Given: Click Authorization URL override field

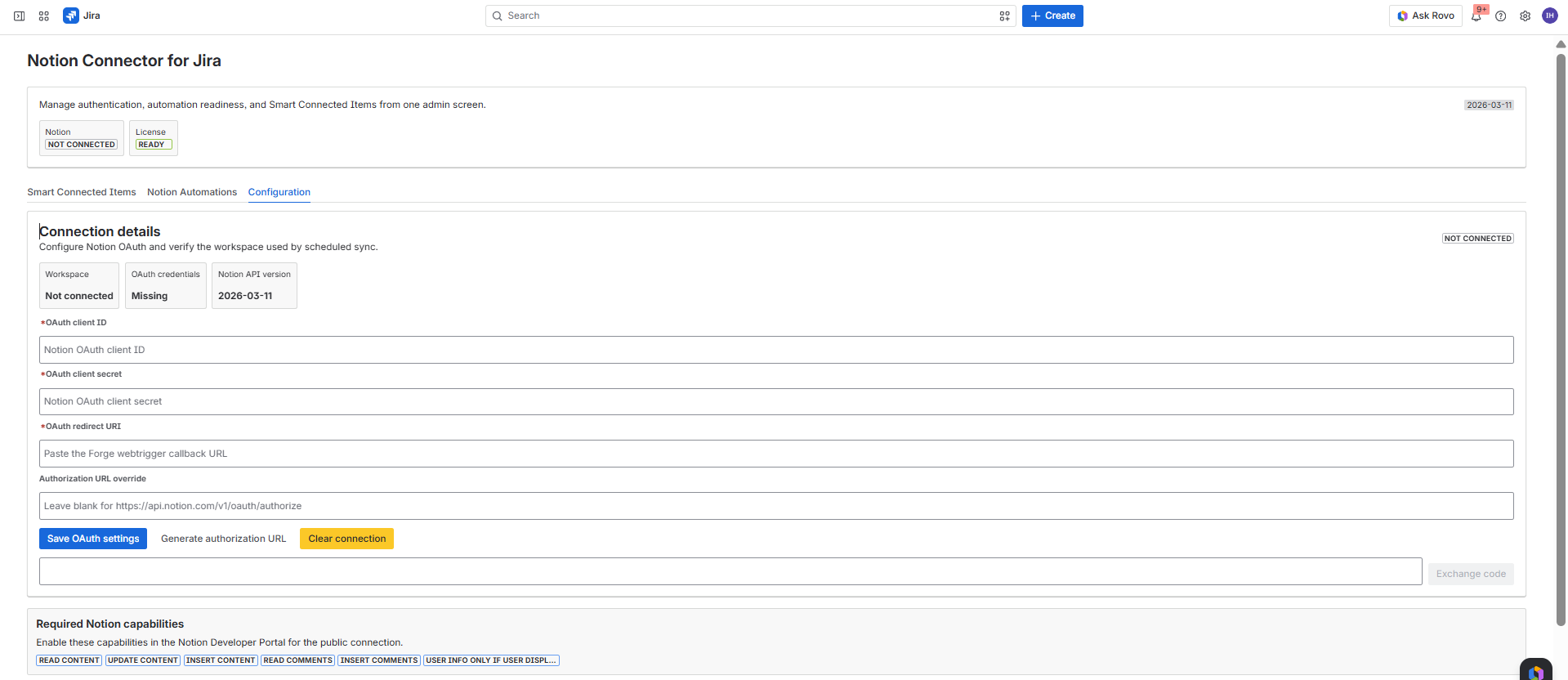Looking at the screenshot, I should coord(776,506).
